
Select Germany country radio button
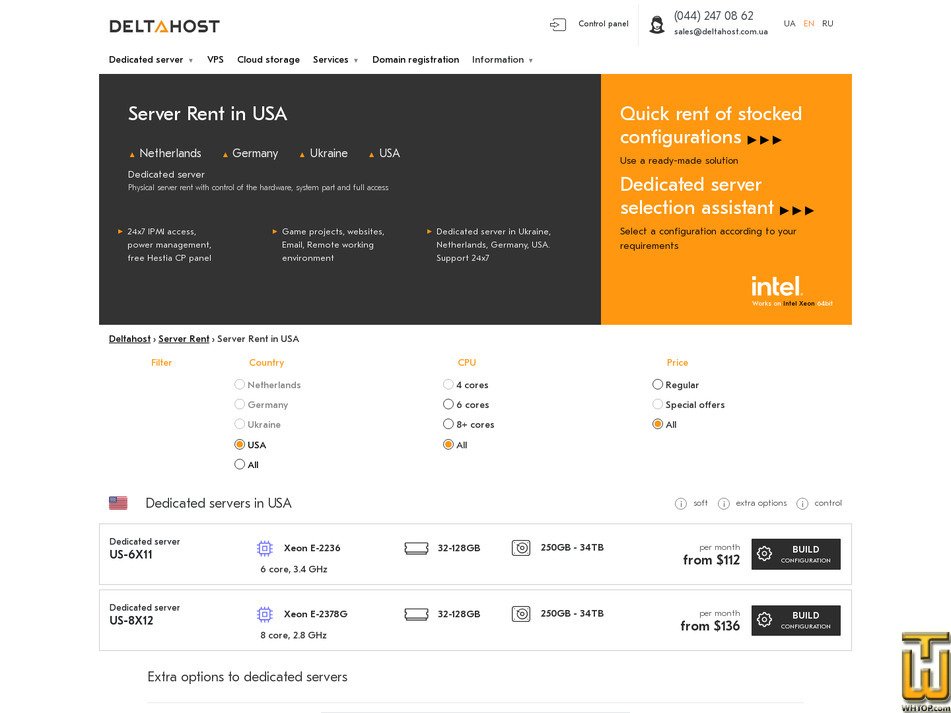click(240, 404)
